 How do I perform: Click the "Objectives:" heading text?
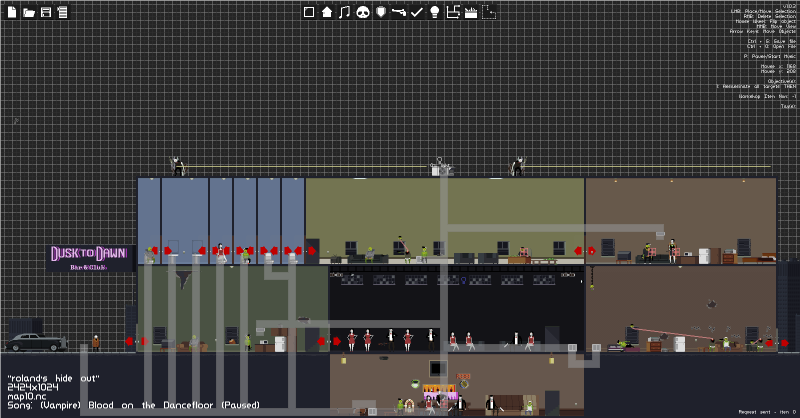tap(782, 81)
